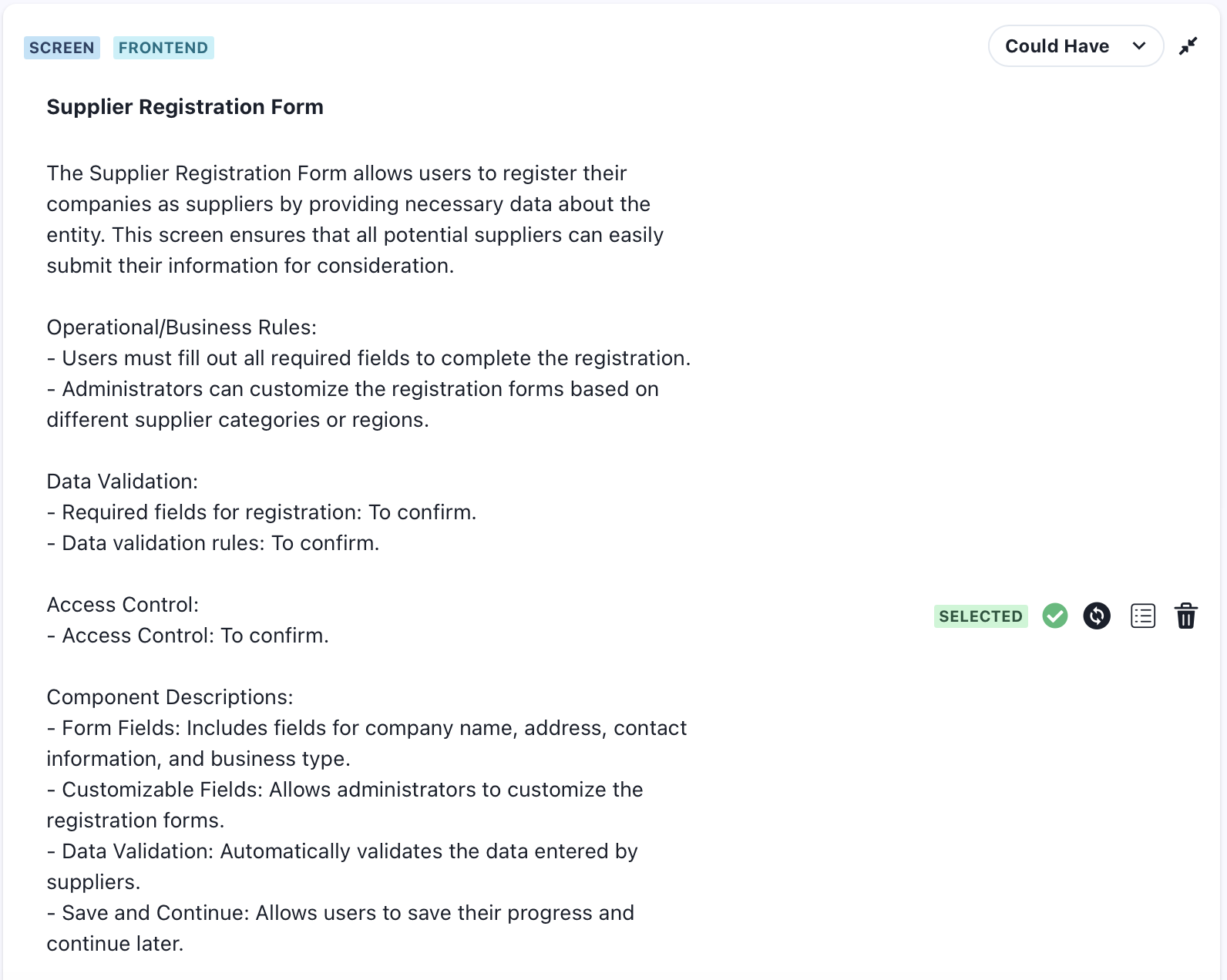This screenshot has height=980, width=1227.
Task: Open the Could Have priority dropdown
Action: tap(1075, 46)
